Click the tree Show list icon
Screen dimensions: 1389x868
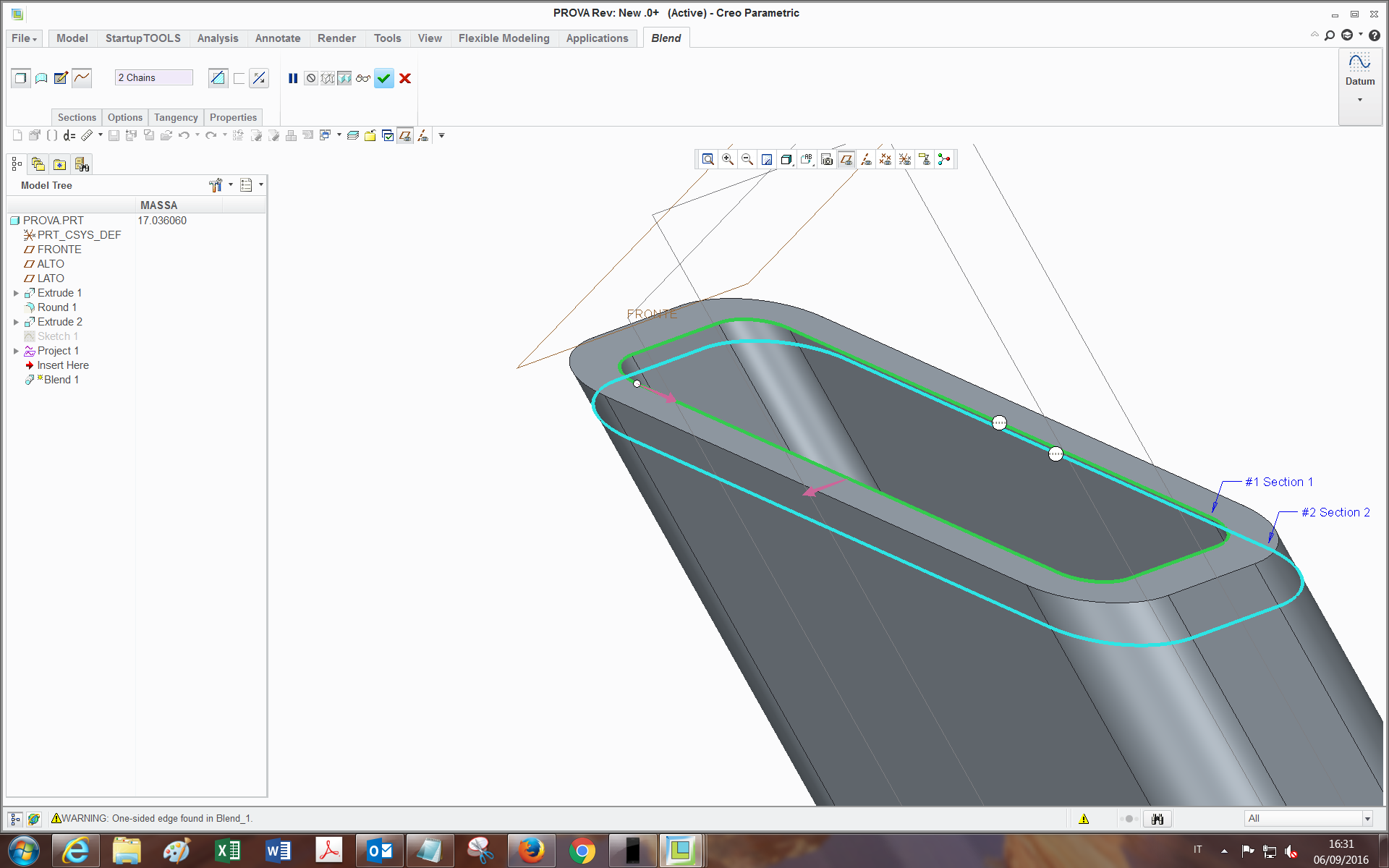tap(246, 185)
